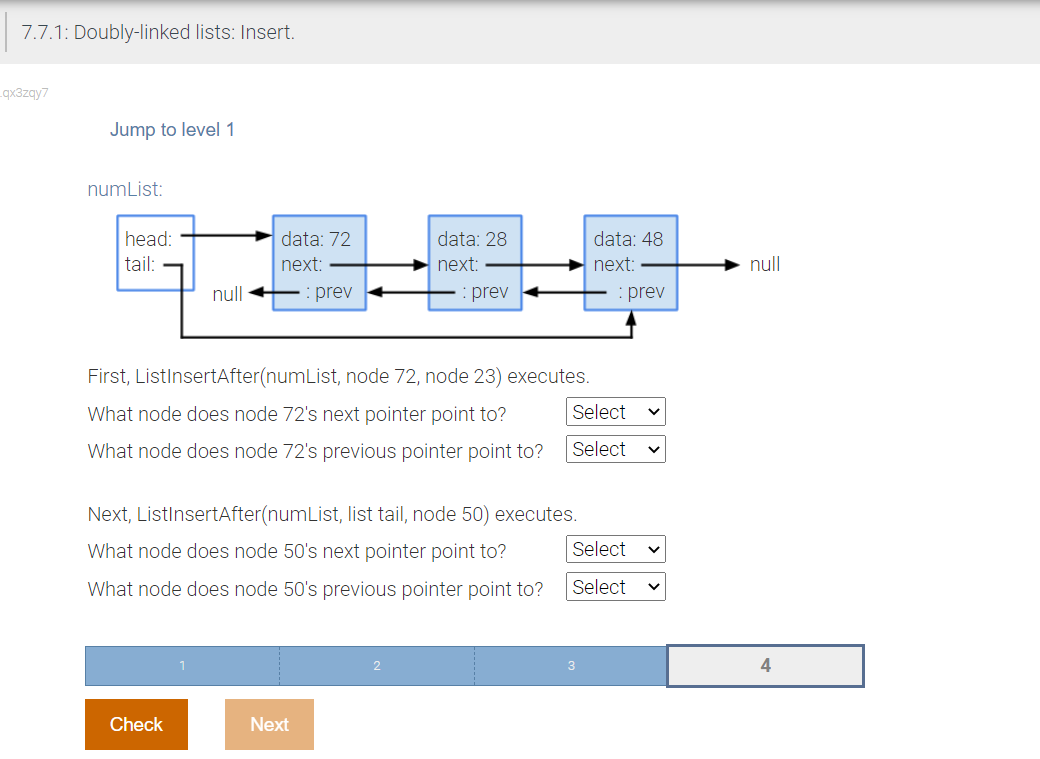The height and width of the screenshot is (759, 1040).
Task: Select the highlighted level 4 segment
Action: [765, 665]
